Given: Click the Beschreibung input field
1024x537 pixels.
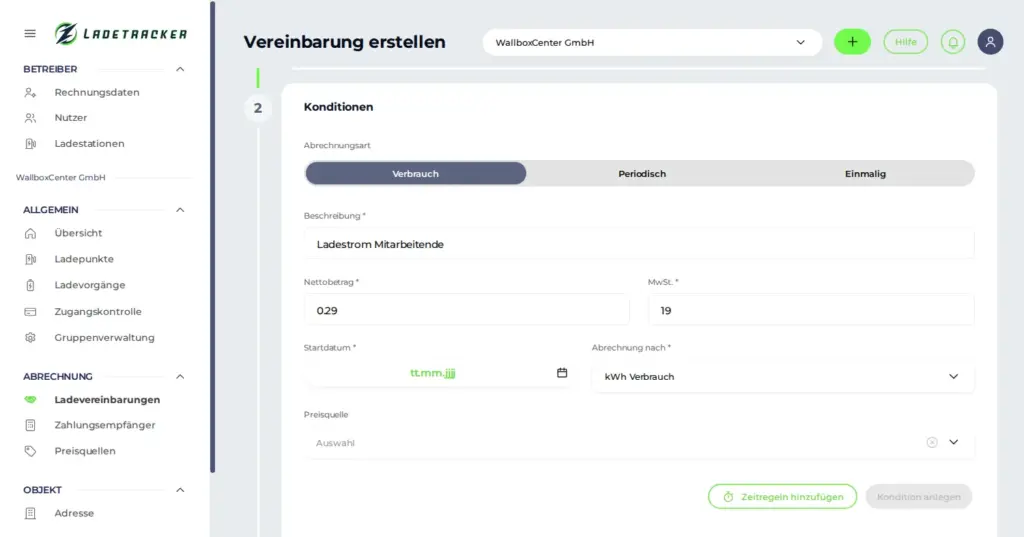Looking at the screenshot, I should pyautogui.click(x=639, y=244).
